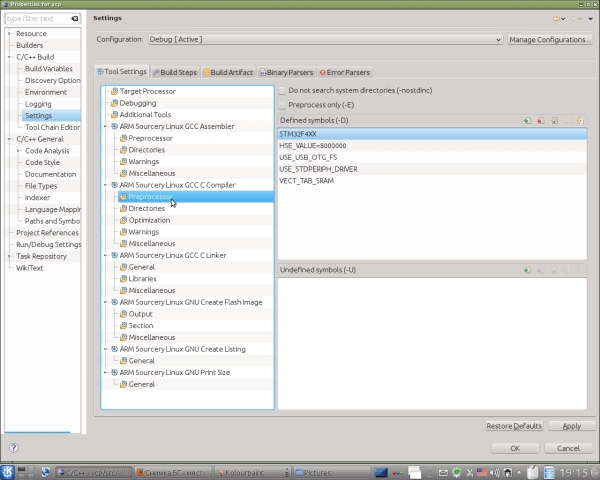Viewport: 600px width, 480px height.
Task: Add a new defined symbol (-D)
Action: [x=527, y=121]
